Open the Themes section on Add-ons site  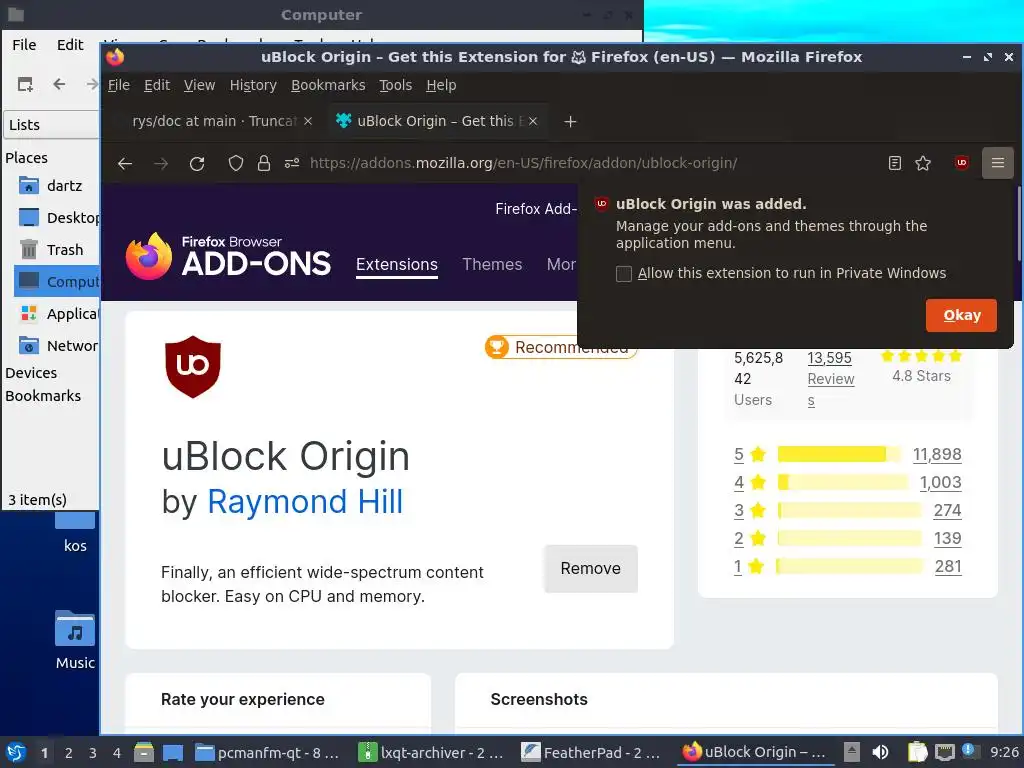[x=492, y=264]
